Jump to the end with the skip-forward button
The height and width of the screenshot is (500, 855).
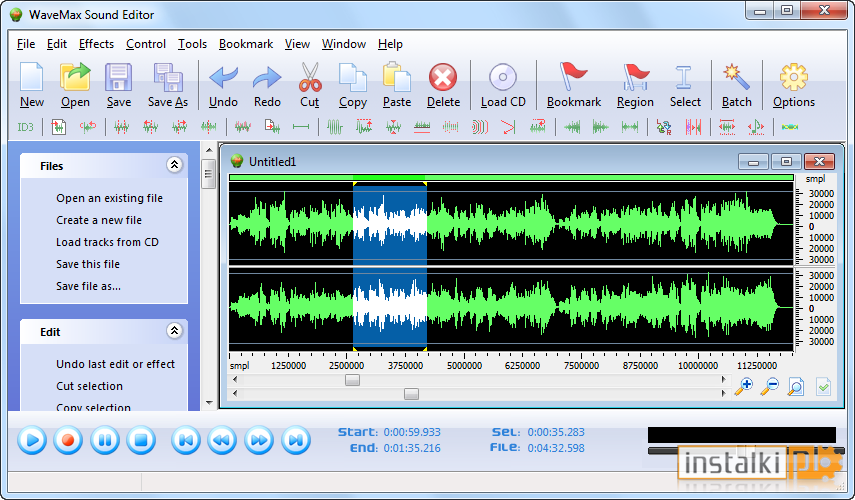coord(296,440)
